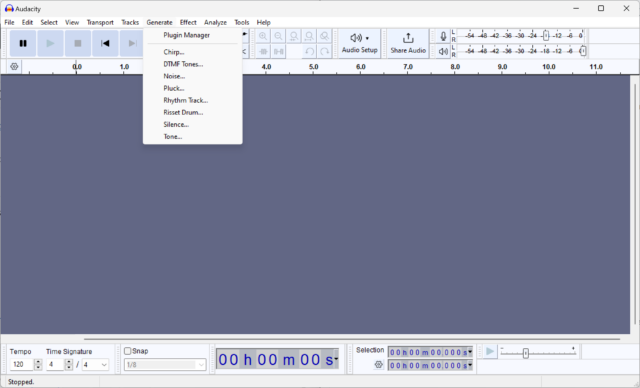Image resolution: width=640 pixels, height=388 pixels.
Task: Click the speaker playback meter icon
Action: click(x=443, y=51)
